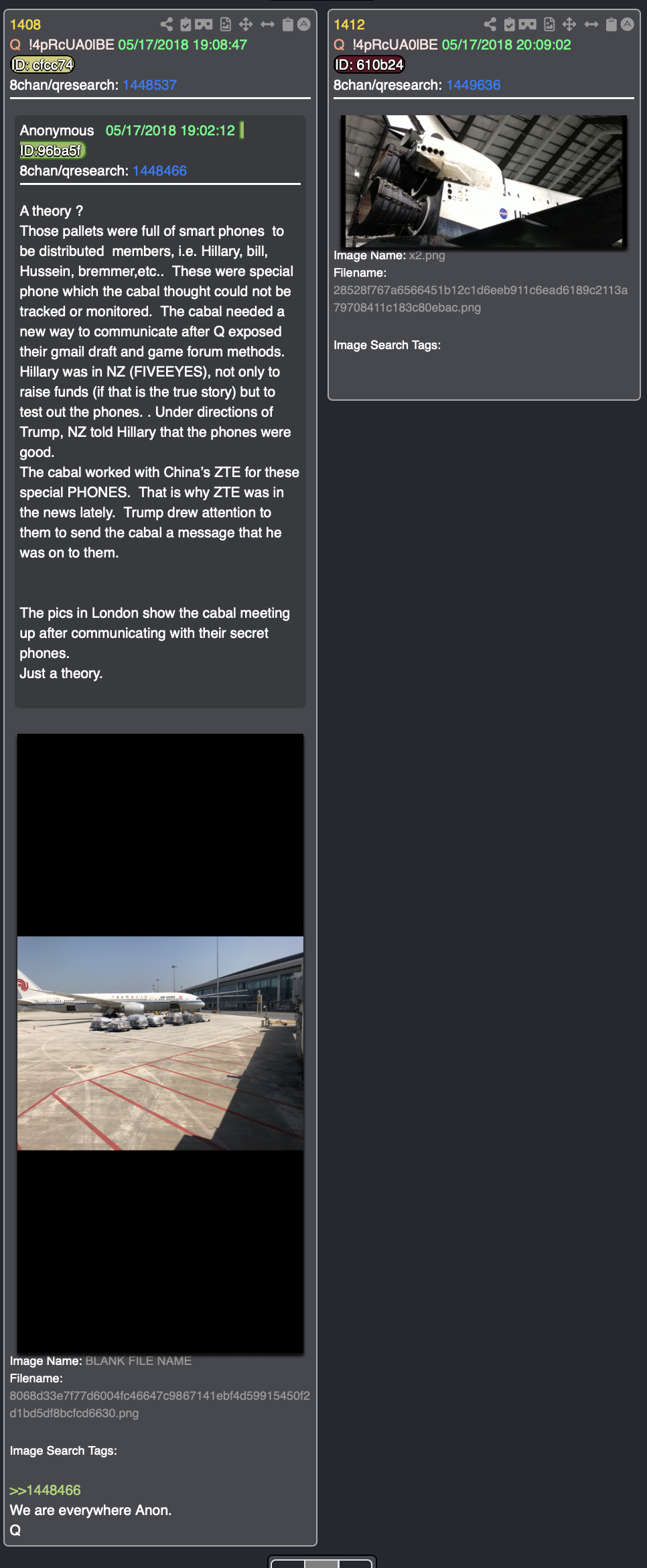Click the horizontal double-arrow icon on post 1412
The width and height of the screenshot is (647, 1568).
pos(591,25)
